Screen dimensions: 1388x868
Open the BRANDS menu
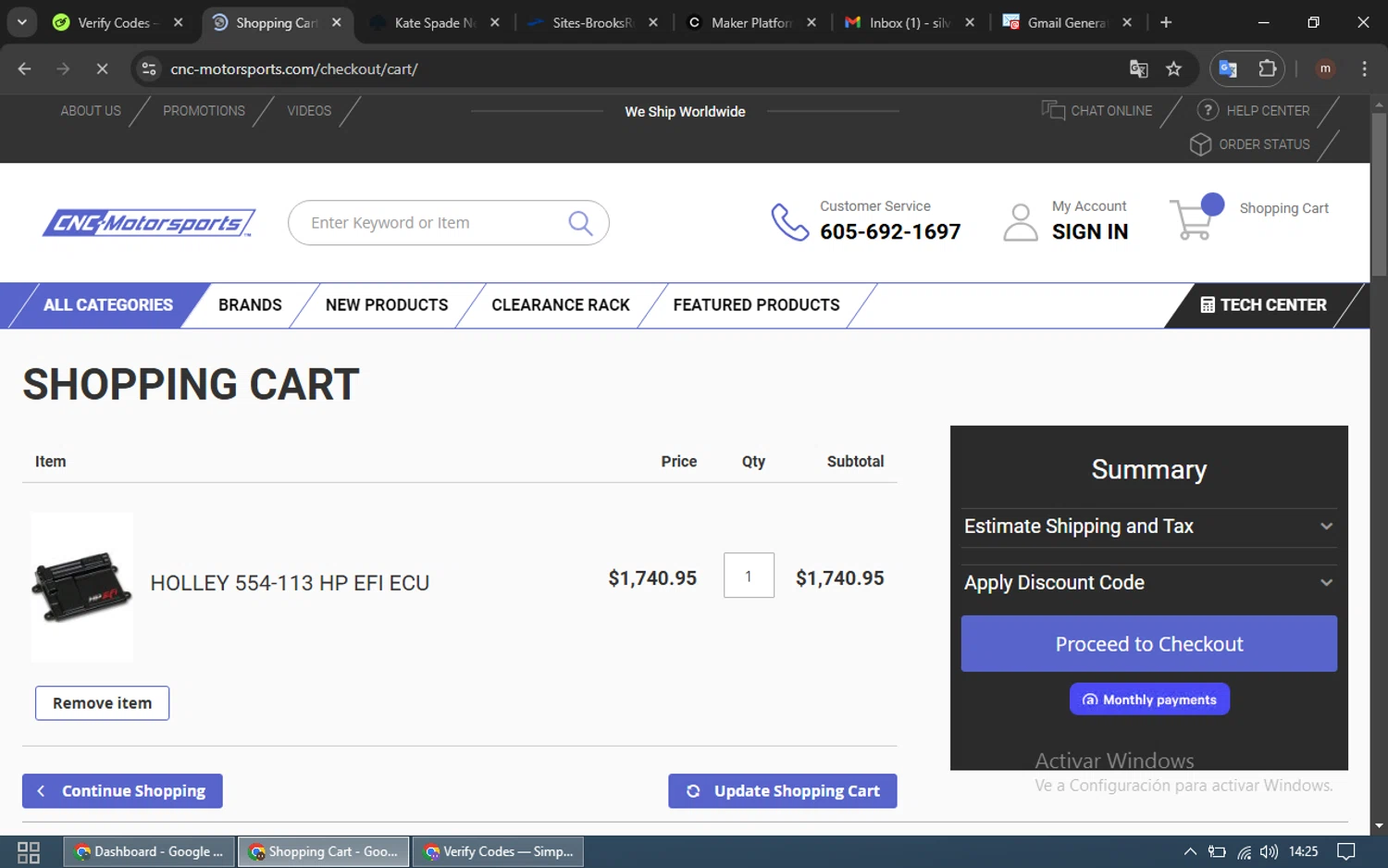point(250,305)
